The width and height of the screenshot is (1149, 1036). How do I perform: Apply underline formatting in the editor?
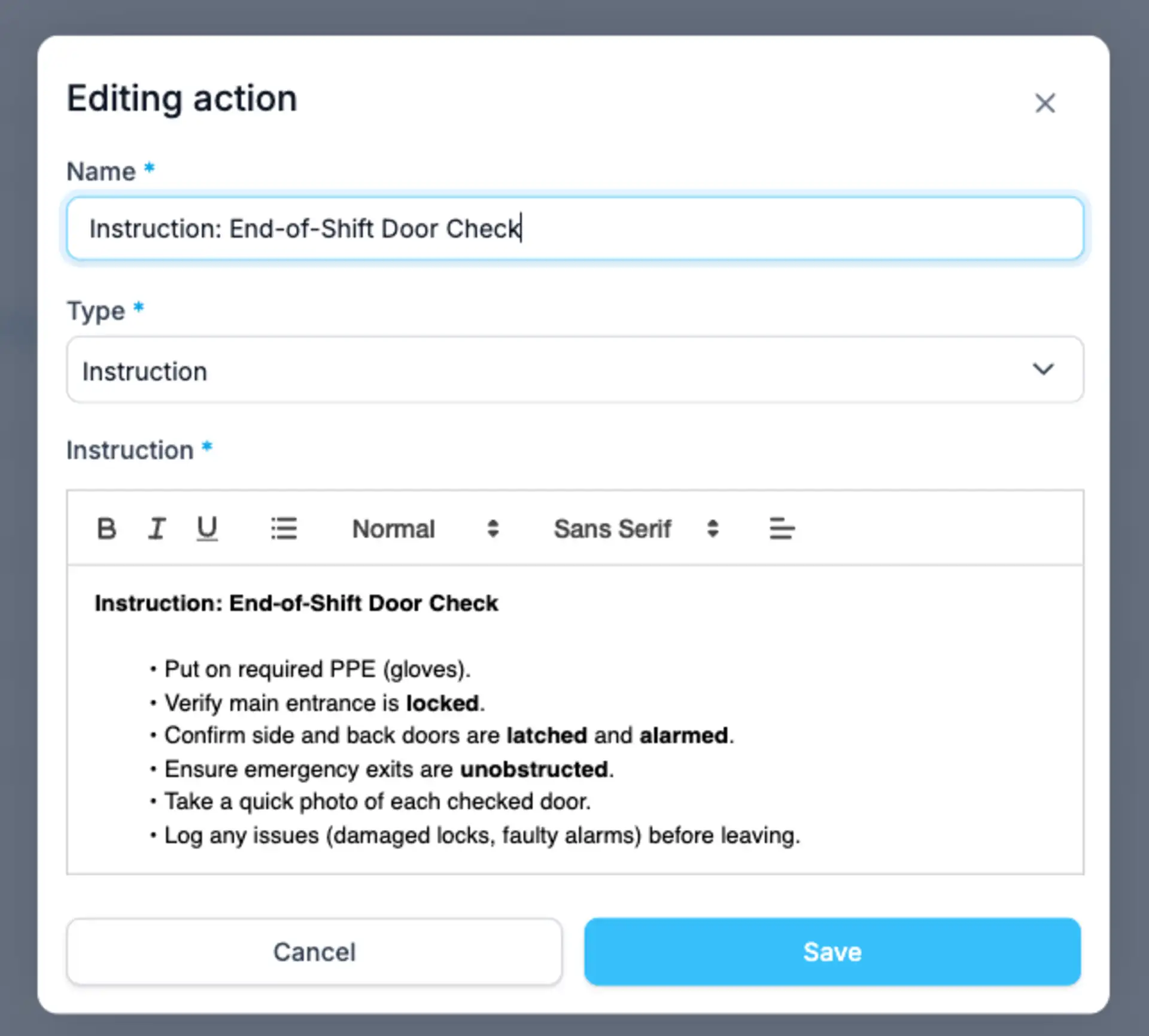click(206, 529)
